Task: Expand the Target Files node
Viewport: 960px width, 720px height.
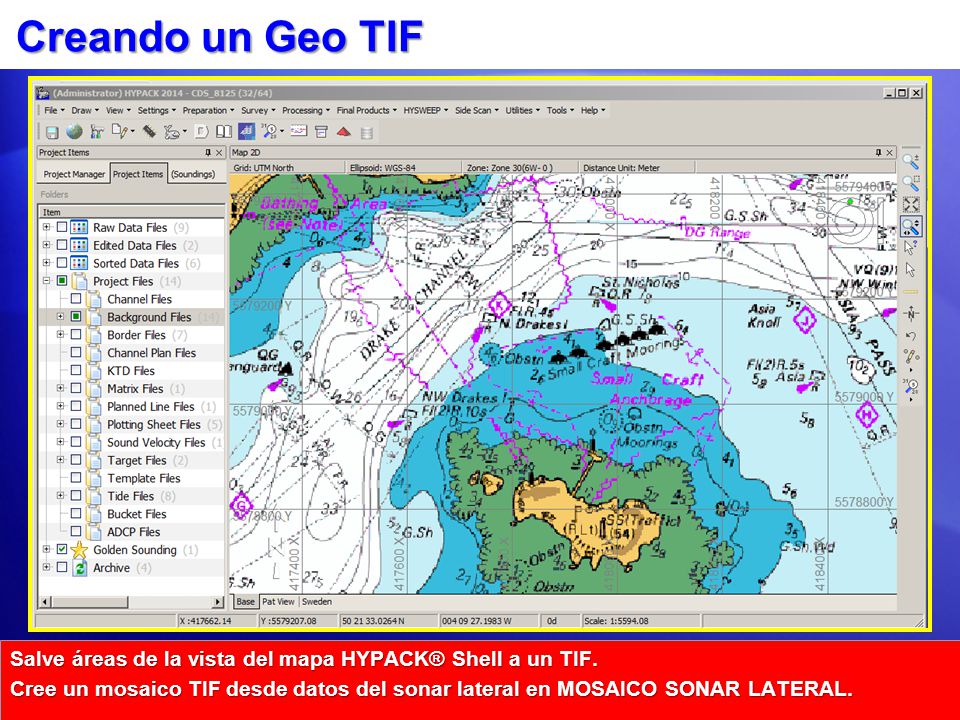Action: [61, 460]
